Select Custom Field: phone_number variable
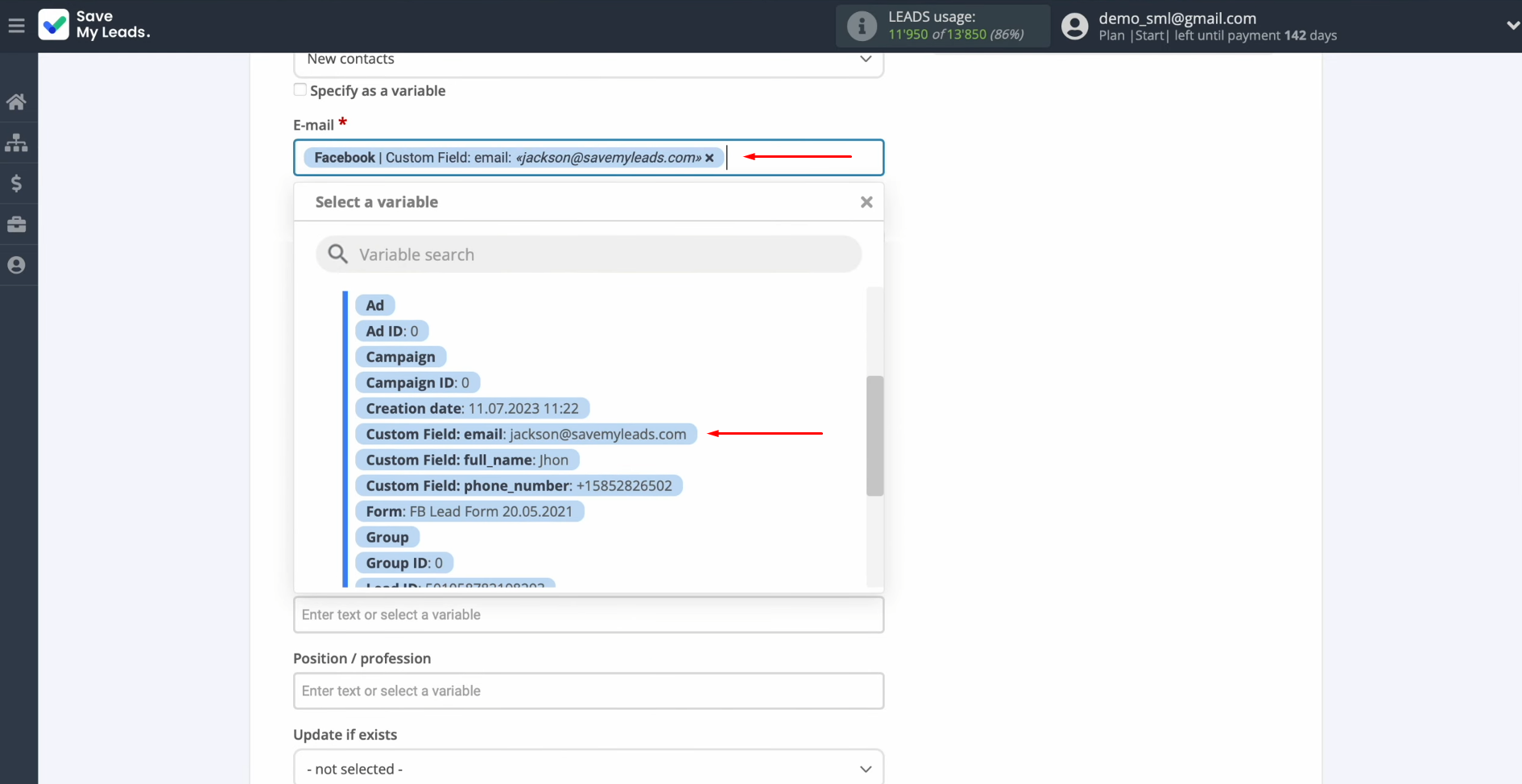The width and height of the screenshot is (1522, 784). point(519,485)
